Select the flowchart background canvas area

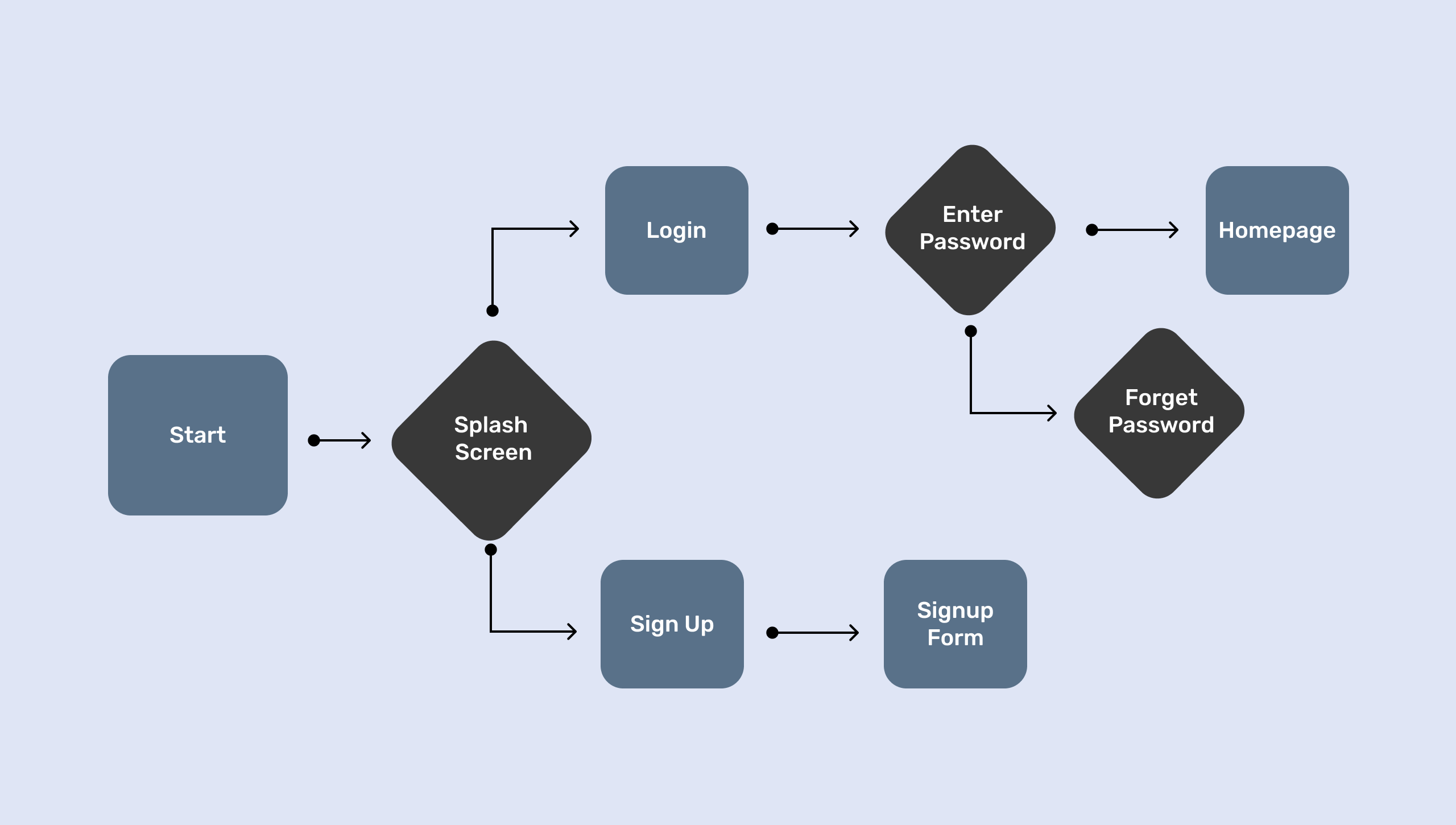pos(728,412)
